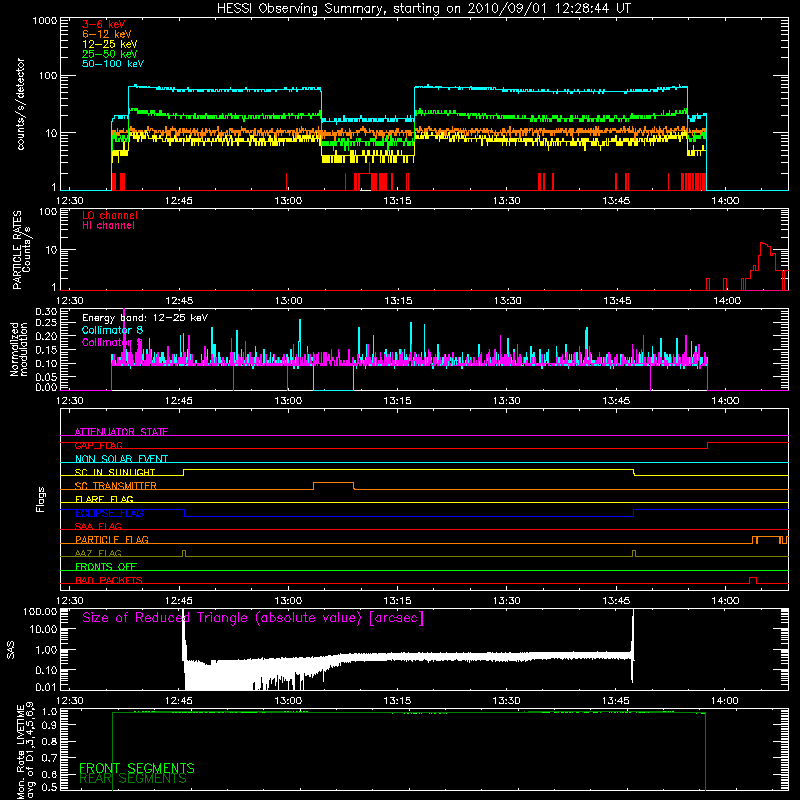Click the FLARE_FLAG label

(104, 499)
